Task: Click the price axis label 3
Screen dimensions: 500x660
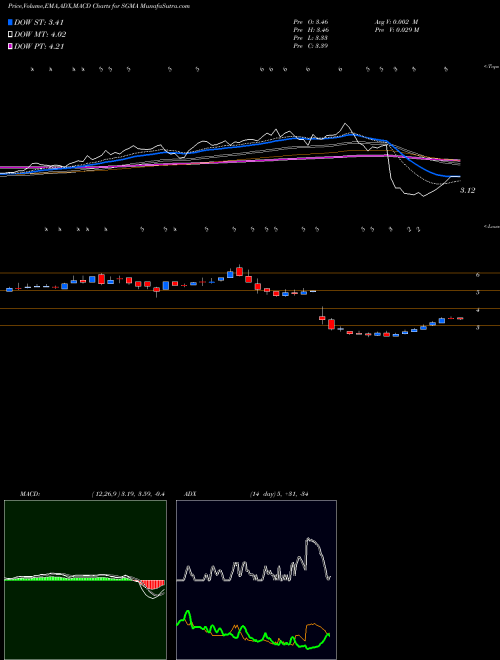Action: click(478, 327)
